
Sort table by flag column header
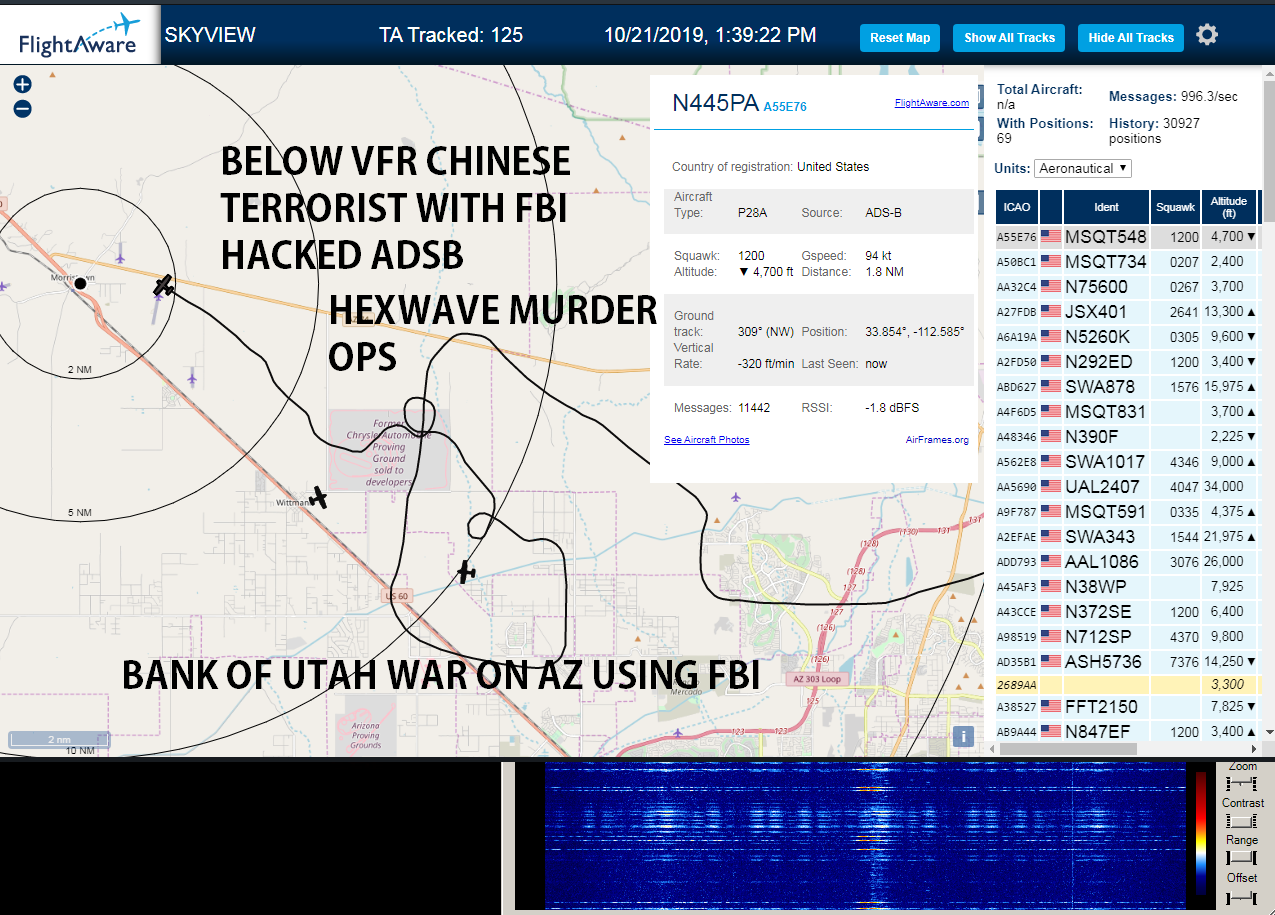coord(1051,207)
